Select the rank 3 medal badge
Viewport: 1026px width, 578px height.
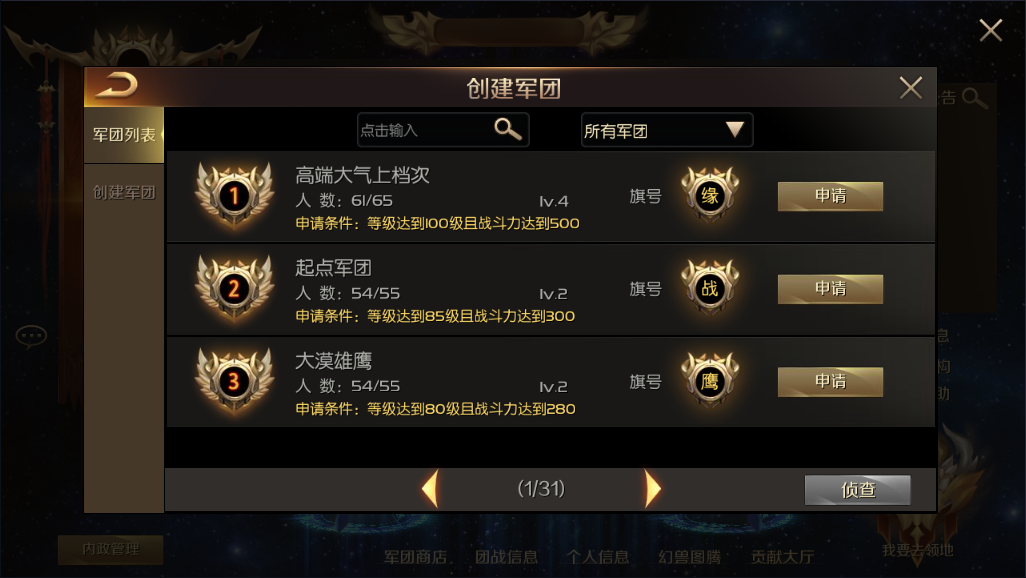(234, 381)
